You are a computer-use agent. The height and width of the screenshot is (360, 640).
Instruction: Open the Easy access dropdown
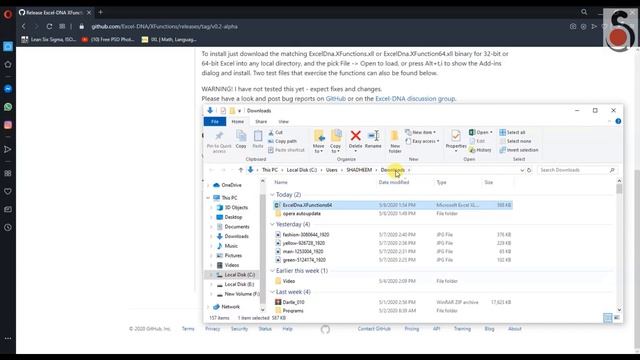coord(422,141)
